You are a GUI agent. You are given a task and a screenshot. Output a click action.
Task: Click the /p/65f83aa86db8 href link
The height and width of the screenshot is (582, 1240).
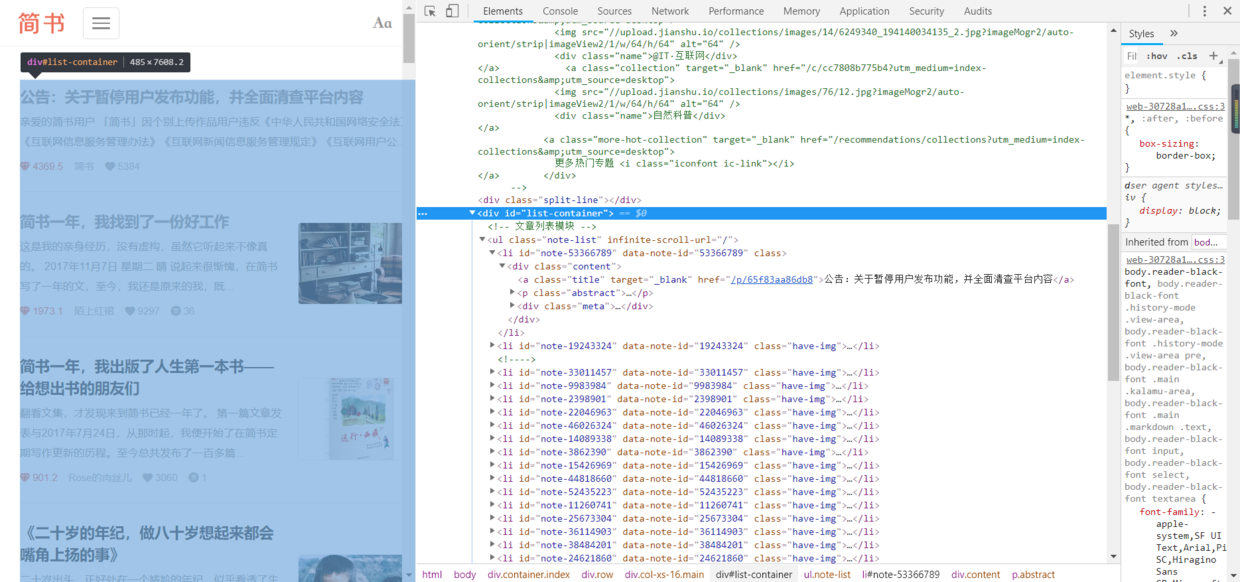coord(771,279)
